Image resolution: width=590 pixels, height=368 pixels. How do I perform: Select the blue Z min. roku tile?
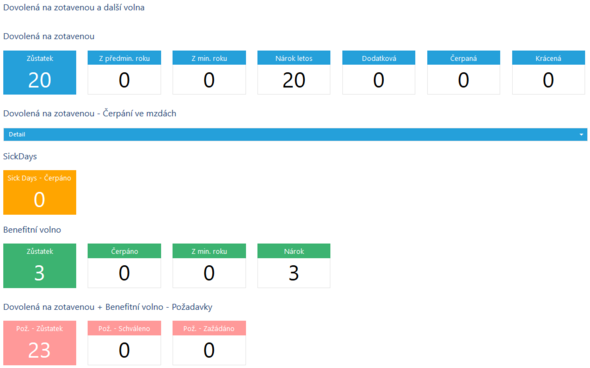[209, 73]
